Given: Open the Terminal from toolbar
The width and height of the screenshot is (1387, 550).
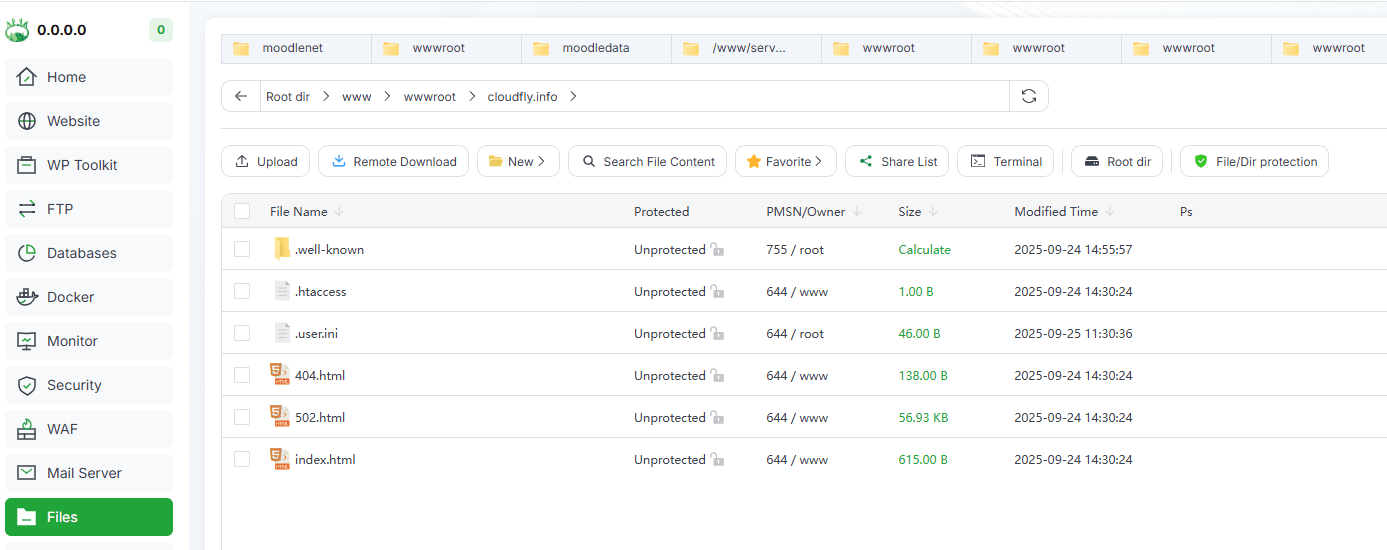Looking at the screenshot, I should click(x=1005, y=161).
